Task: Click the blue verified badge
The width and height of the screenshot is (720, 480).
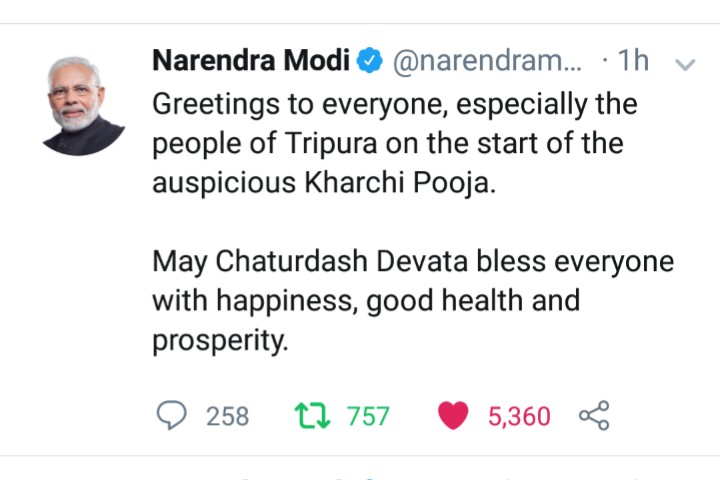Action: (370, 60)
